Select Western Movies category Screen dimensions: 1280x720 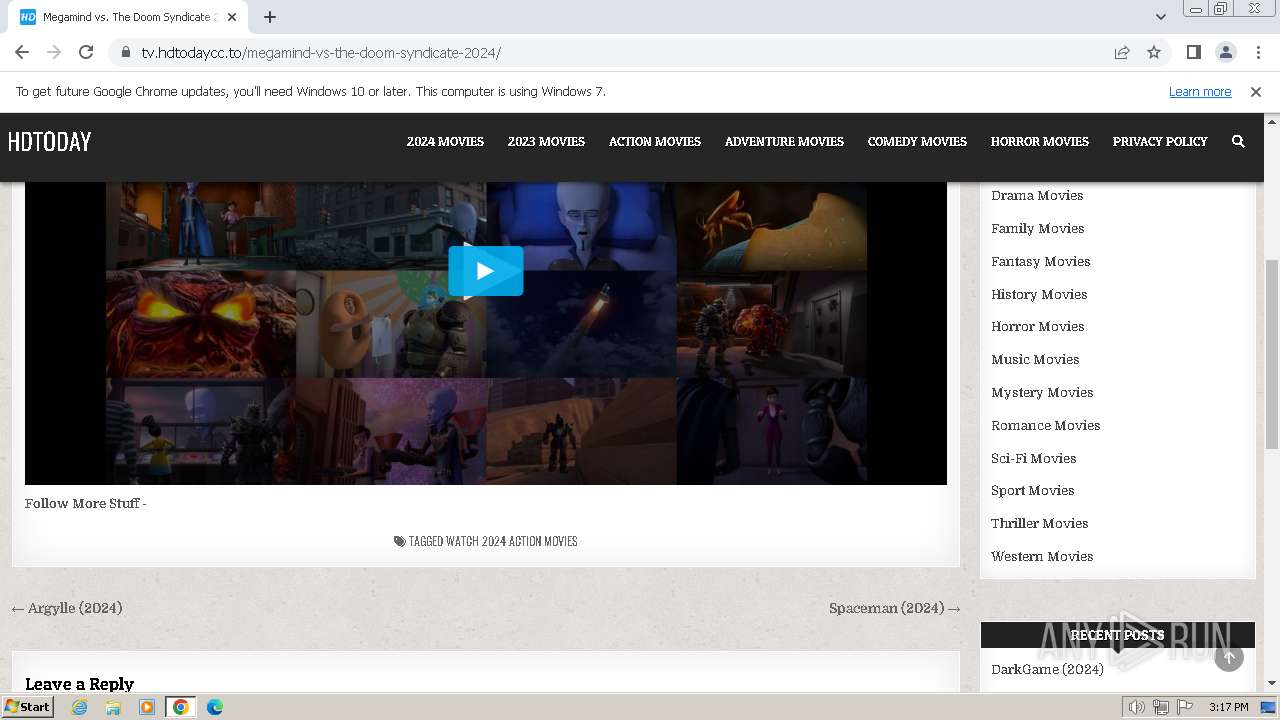[1042, 557]
